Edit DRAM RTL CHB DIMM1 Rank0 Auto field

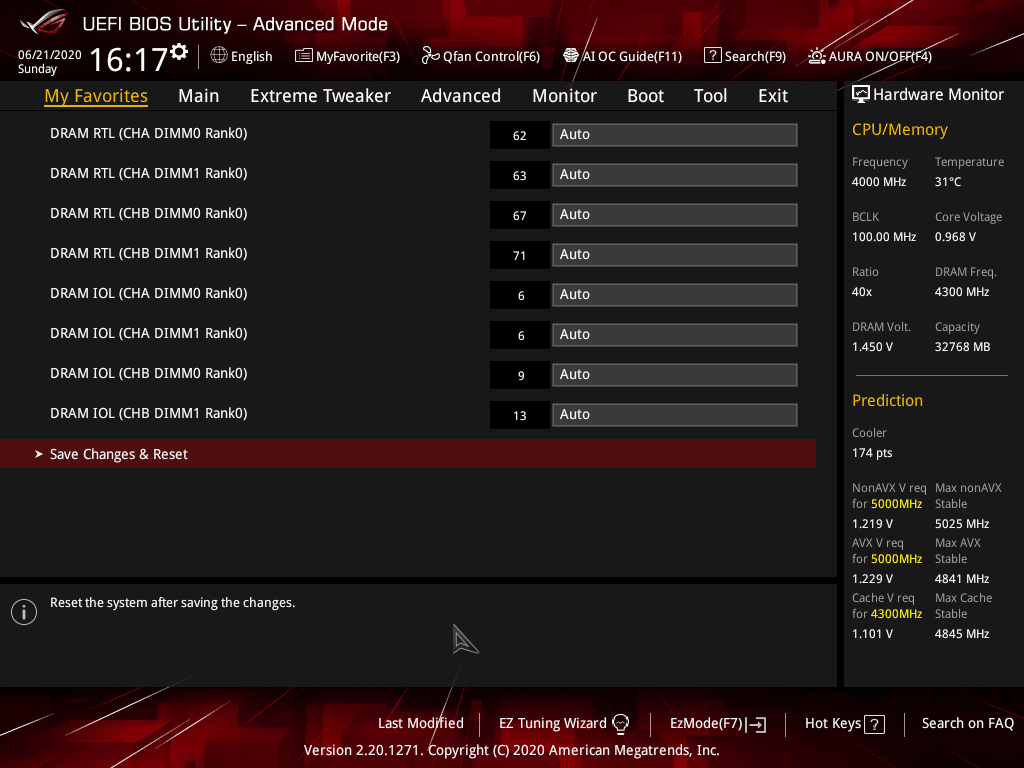[675, 255]
